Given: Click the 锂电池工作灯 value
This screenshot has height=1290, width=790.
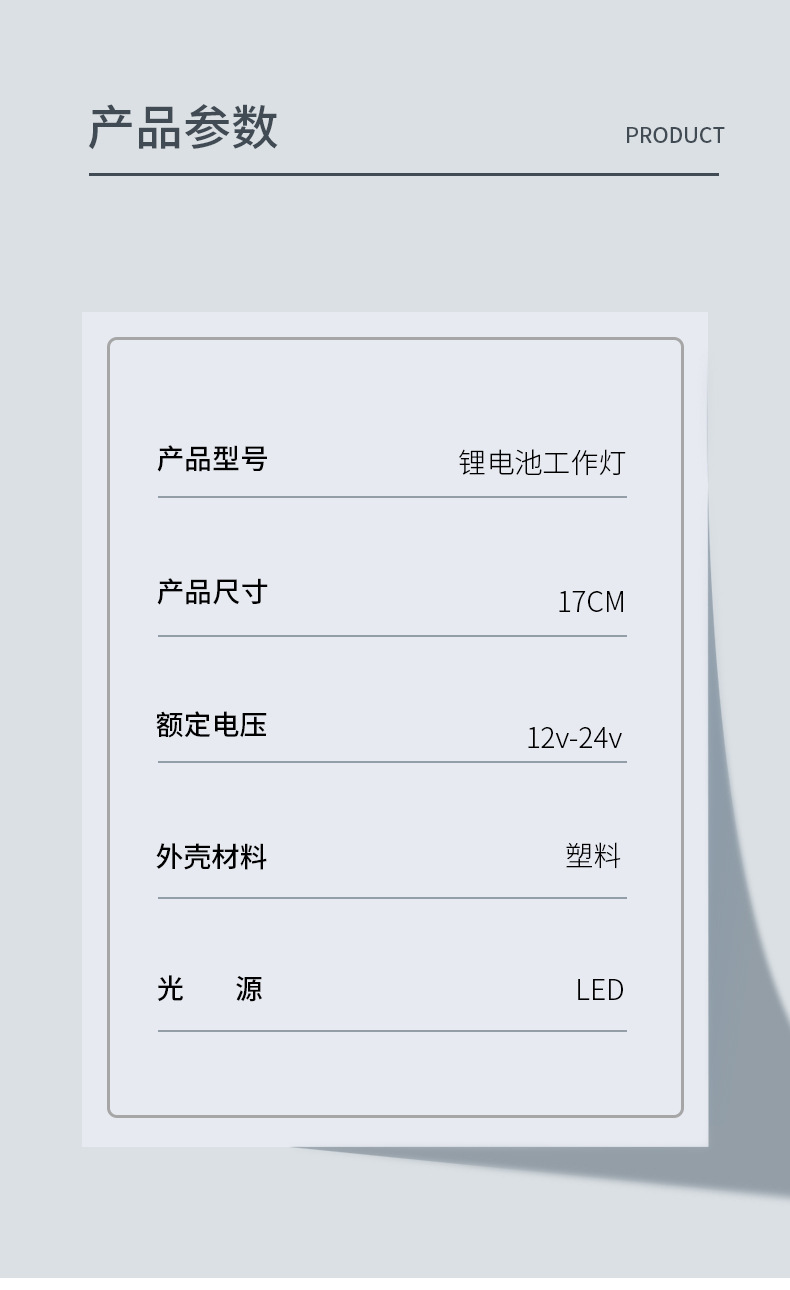Looking at the screenshot, I should coord(541,462).
